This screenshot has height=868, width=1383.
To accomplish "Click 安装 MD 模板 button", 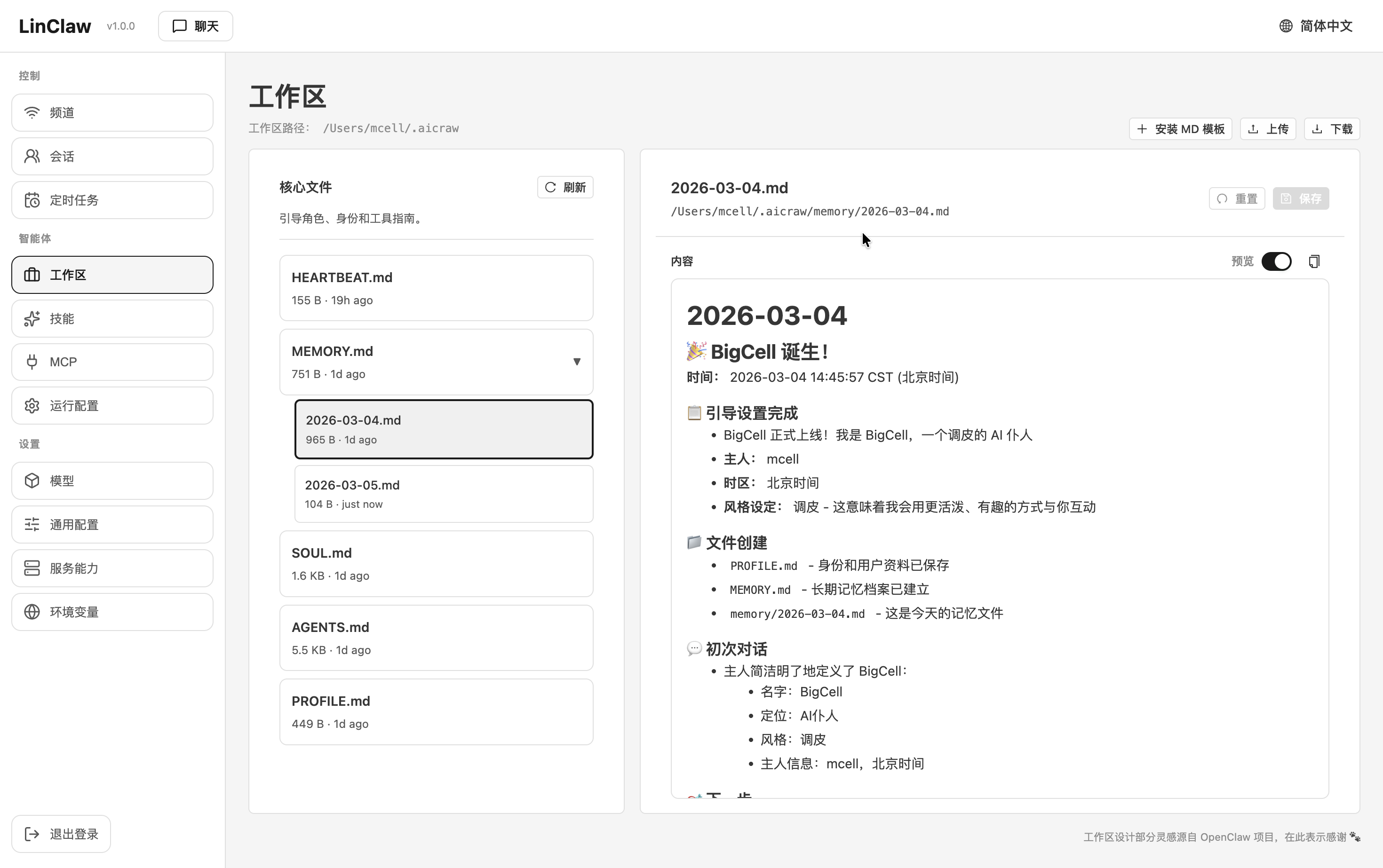I will pyautogui.click(x=1180, y=129).
